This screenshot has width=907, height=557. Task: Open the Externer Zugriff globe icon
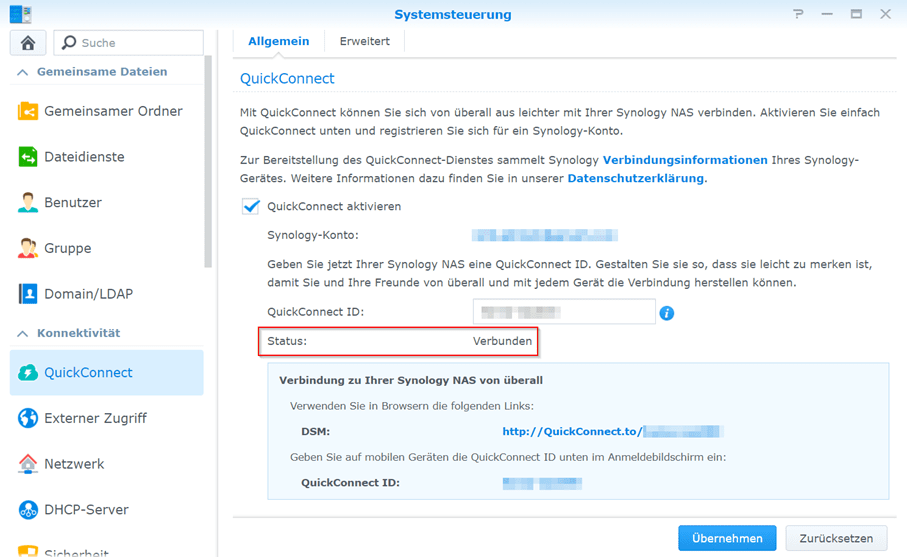pos(28,418)
